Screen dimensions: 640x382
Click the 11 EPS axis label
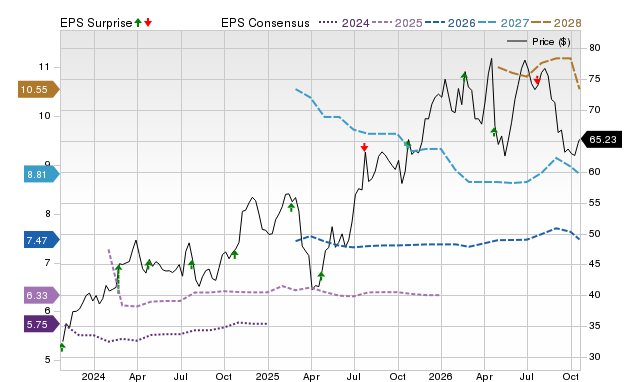(44, 67)
